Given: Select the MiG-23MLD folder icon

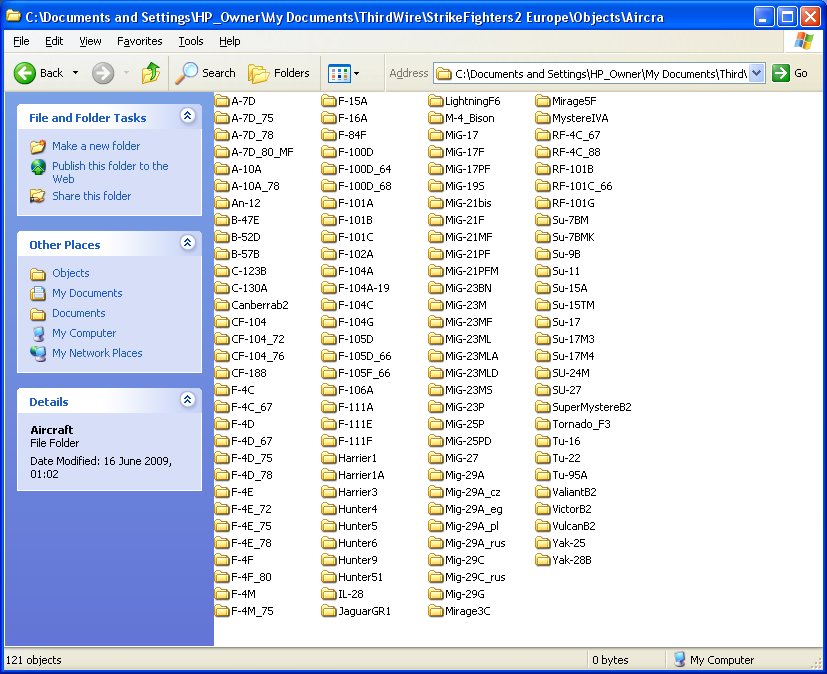Looking at the screenshot, I should 436,373.
